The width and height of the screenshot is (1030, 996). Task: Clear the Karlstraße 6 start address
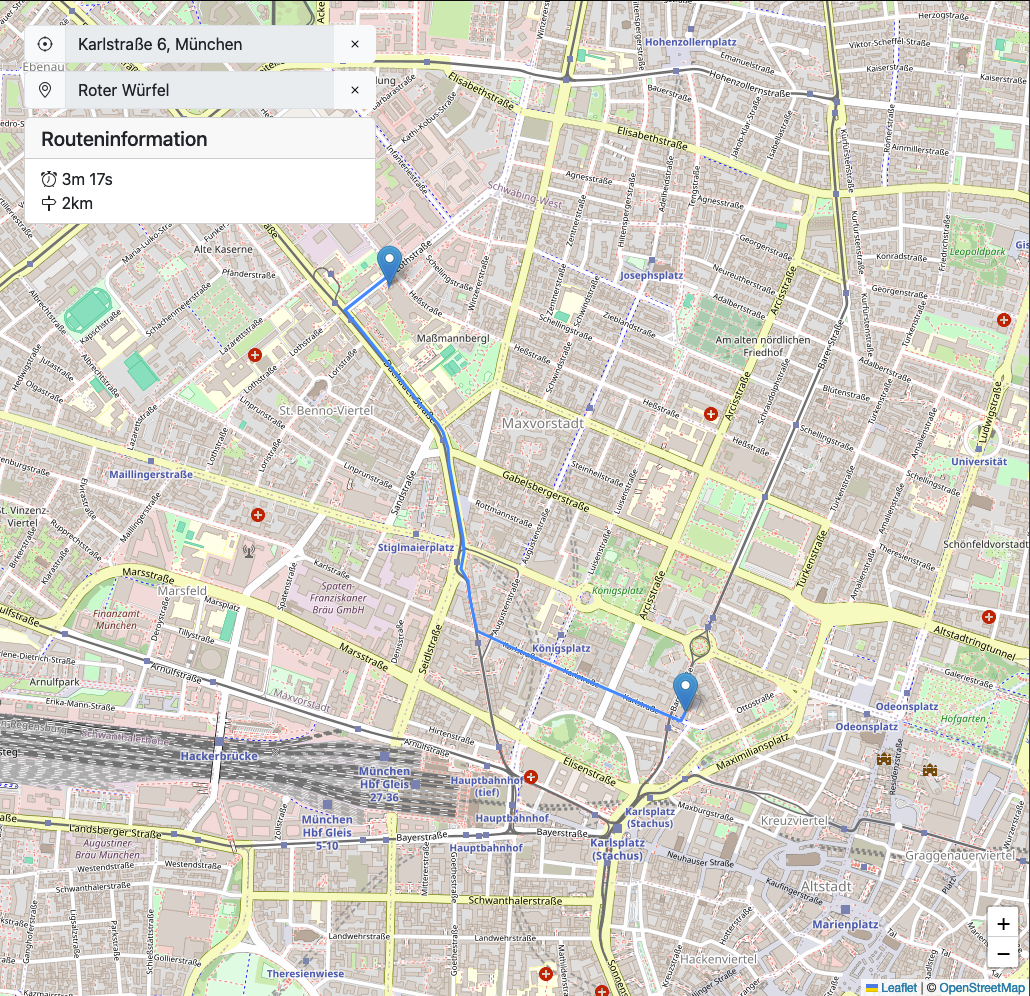coord(354,44)
